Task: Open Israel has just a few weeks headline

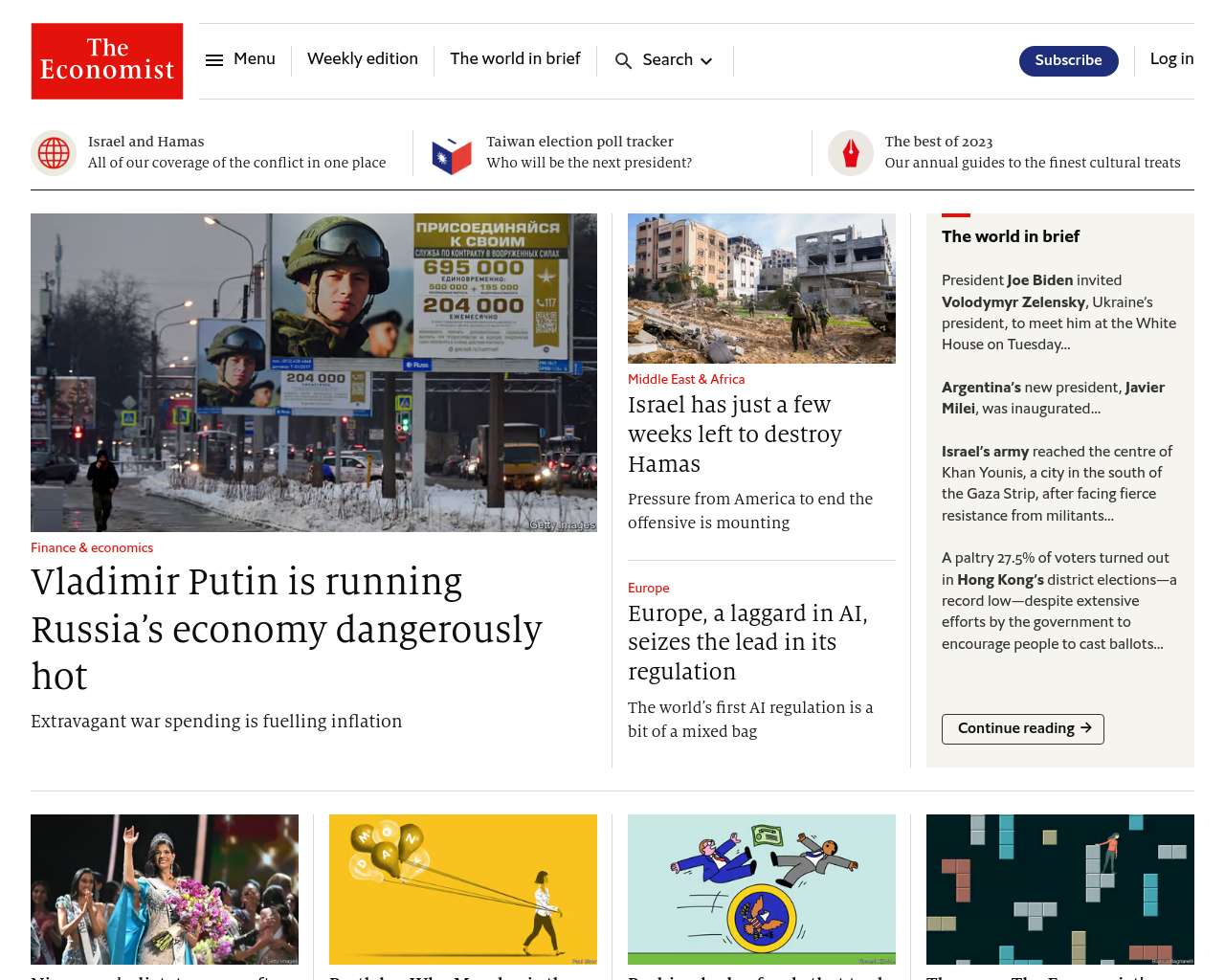Action: point(735,434)
